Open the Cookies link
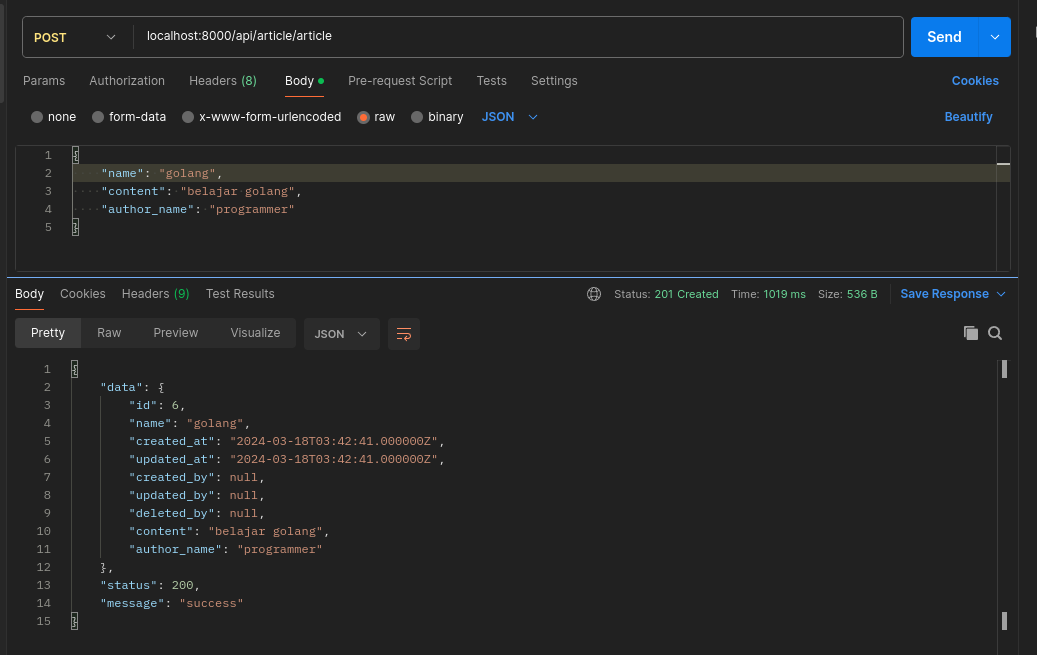This screenshot has height=655, width=1037. pyautogui.click(x=974, y=81)
